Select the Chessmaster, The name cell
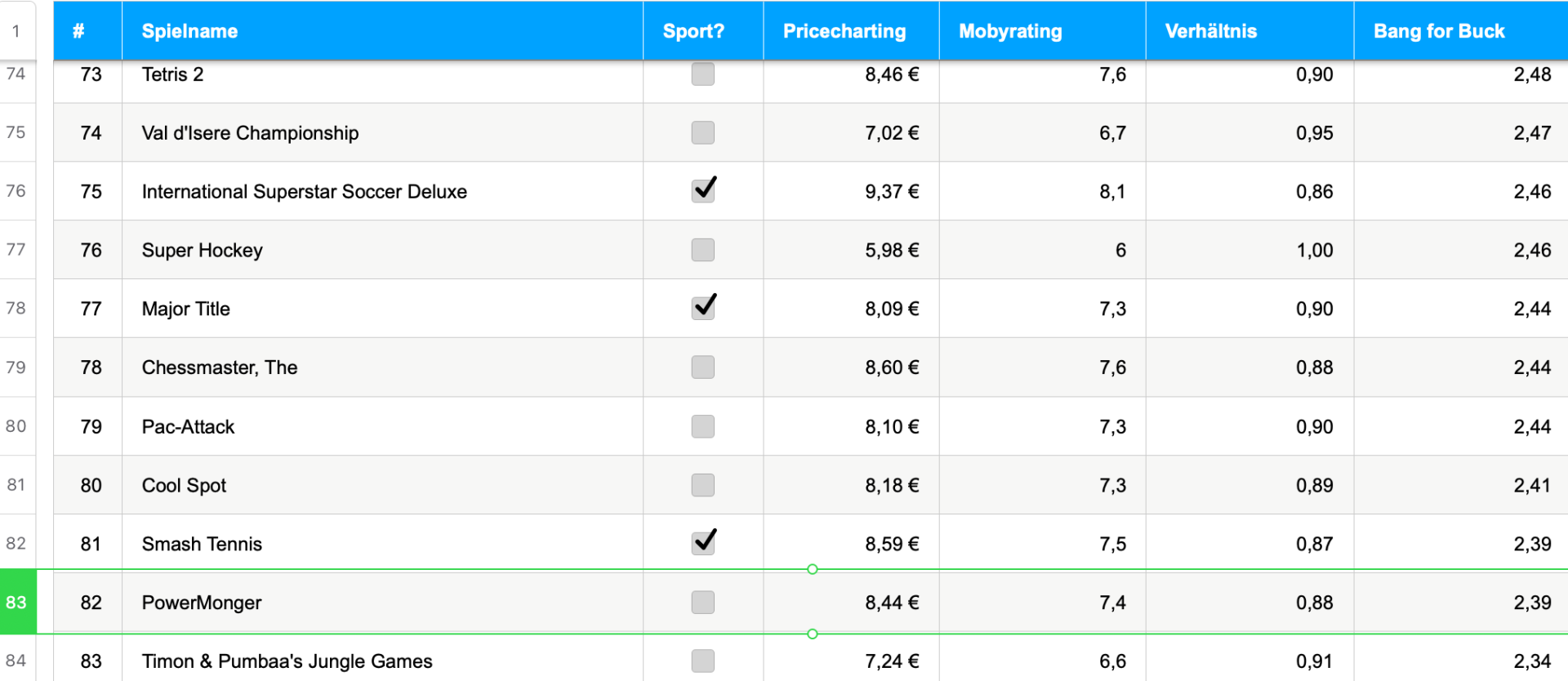 220,367
